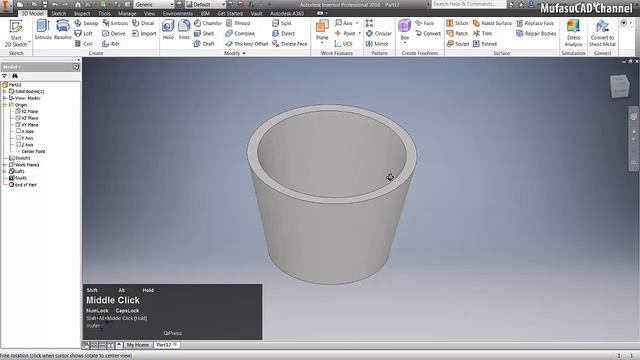
Task: Switch to the Sketch ribbon tab
Action: (59, 13)
